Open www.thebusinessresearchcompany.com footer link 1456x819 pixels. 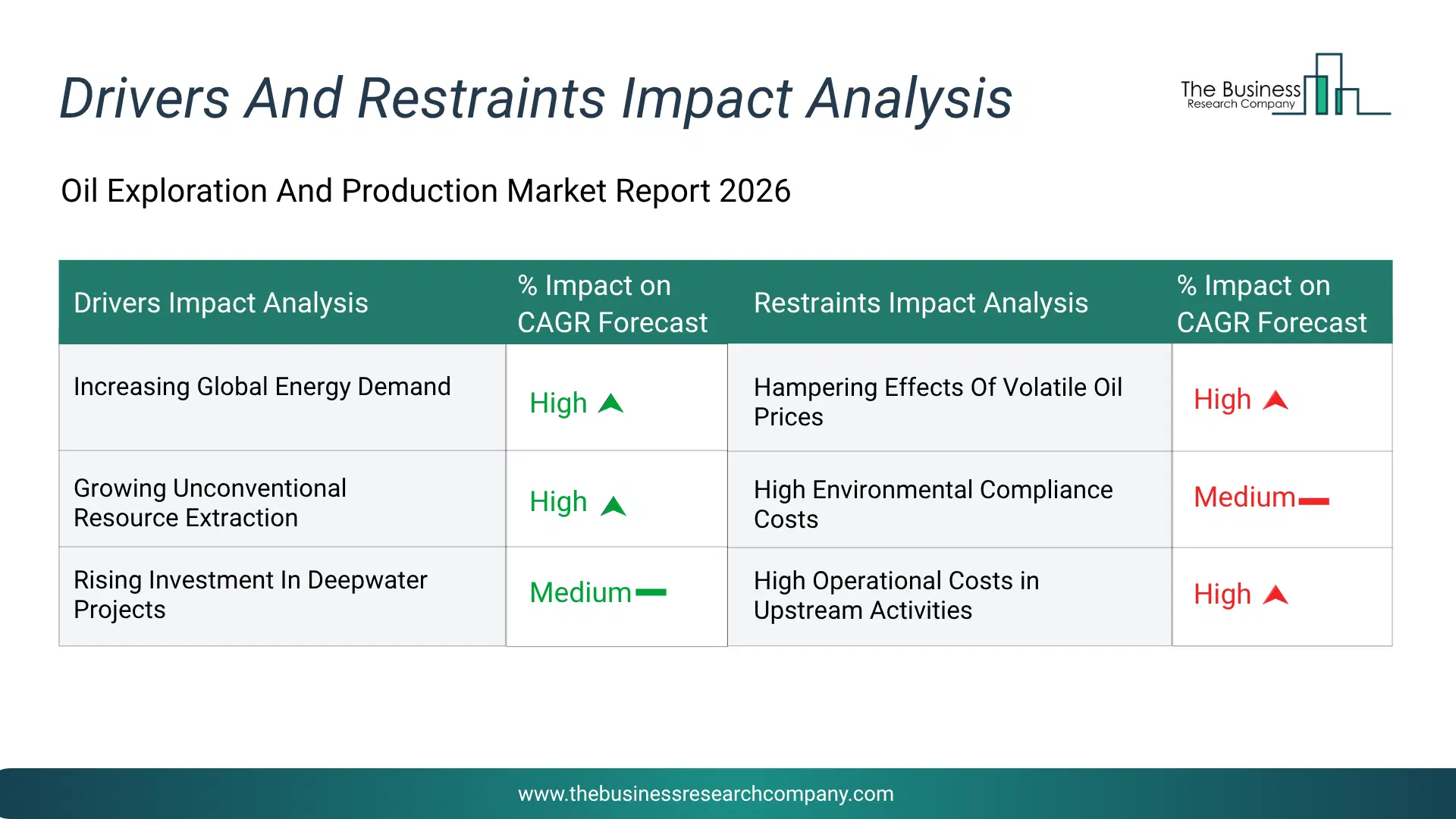click(705, 794)
